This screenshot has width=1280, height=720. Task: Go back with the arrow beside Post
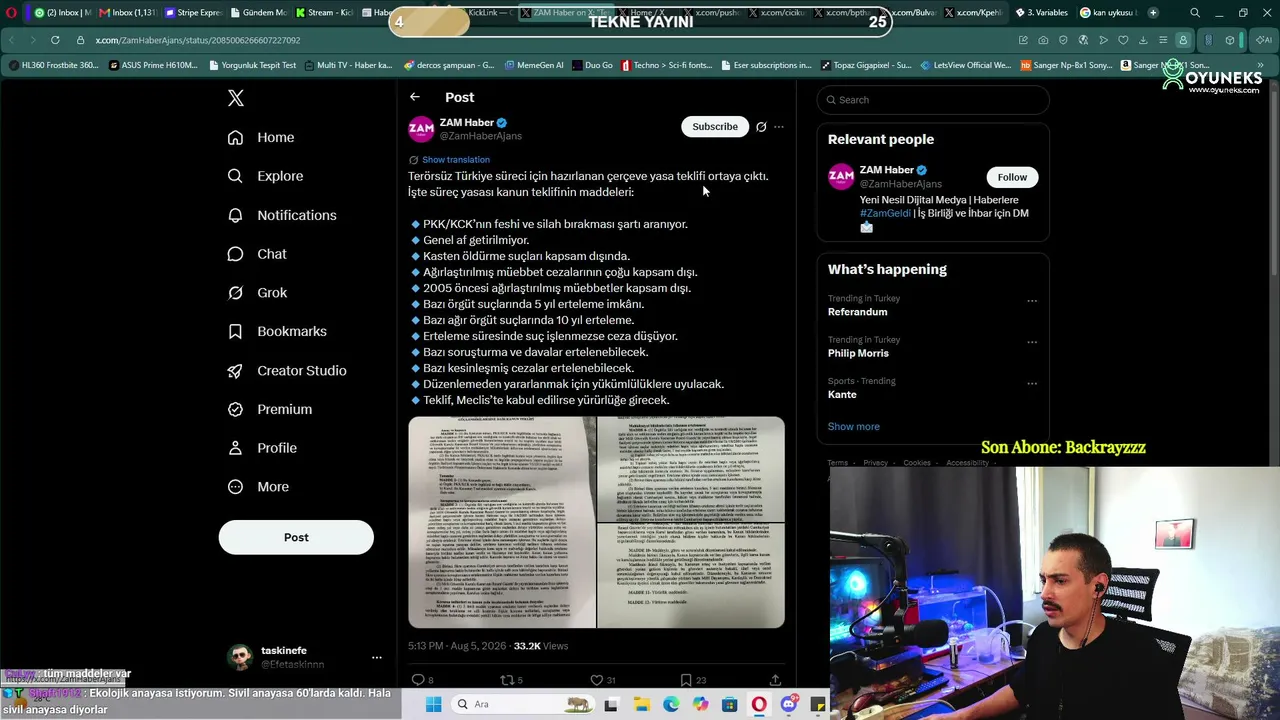[x=415, y=97]
